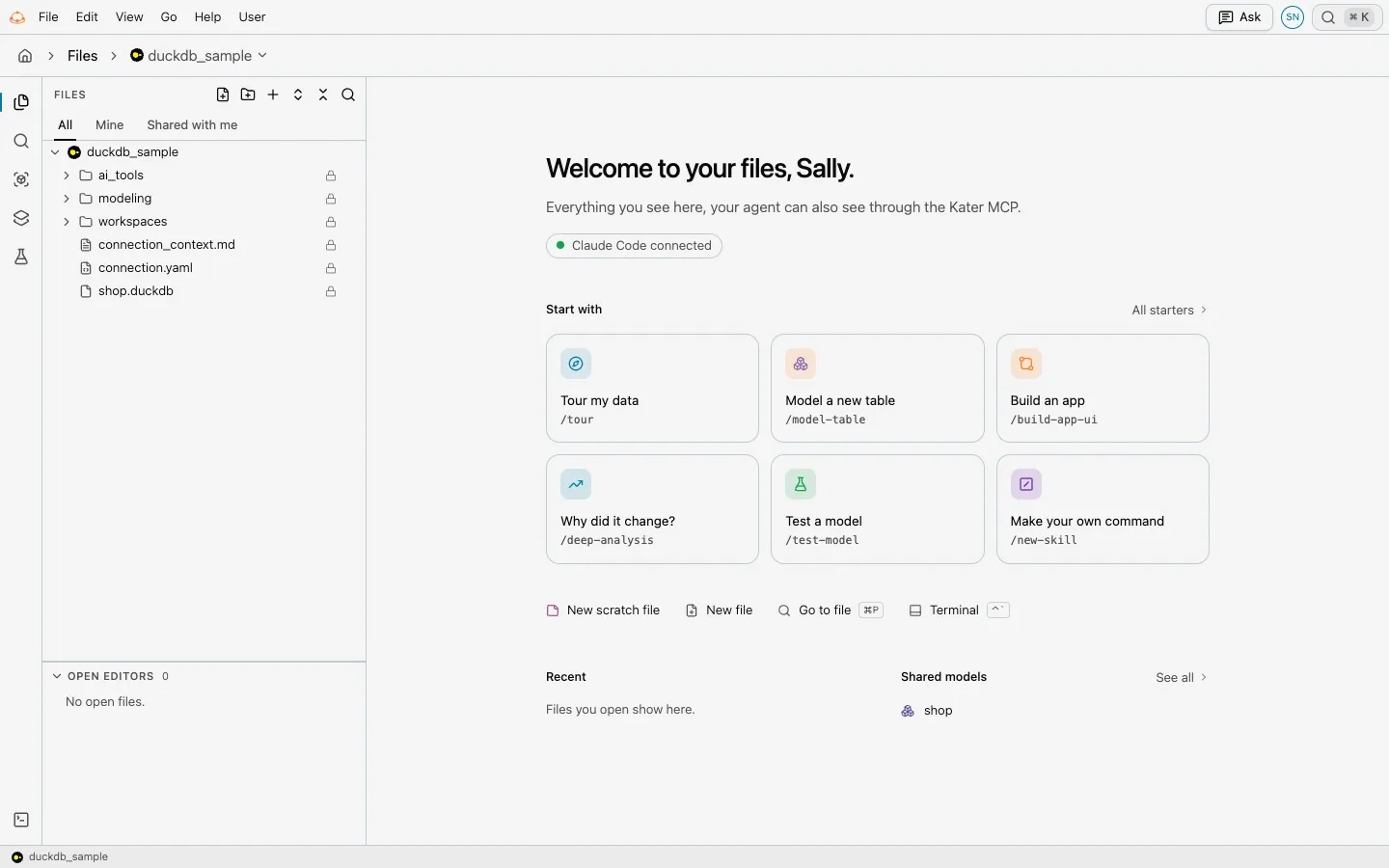Switch to the Shared with me tab
This screenshot has width=1389, height=868.
(x=192, y=125)
